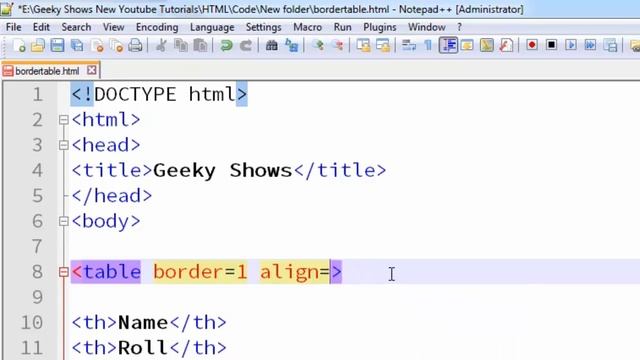The height and width of the screenshot is (360, 640).
Task: Collapse the table tag fold
Action: click(x=63, y=272)
